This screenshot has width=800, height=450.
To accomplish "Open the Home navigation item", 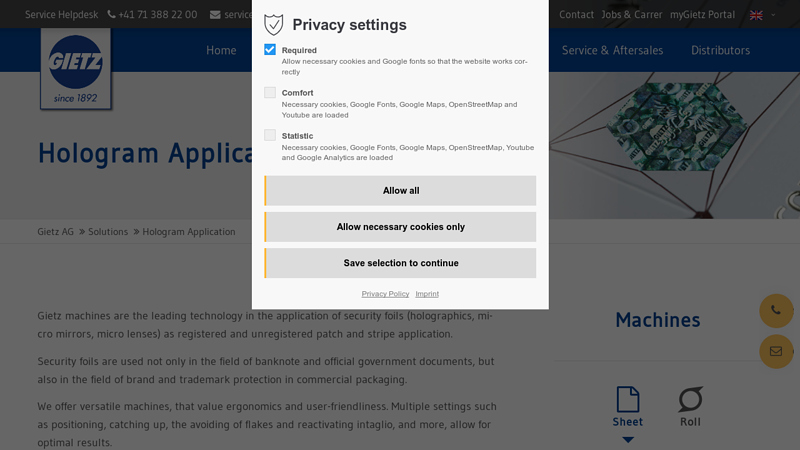I will coord(221,50).
